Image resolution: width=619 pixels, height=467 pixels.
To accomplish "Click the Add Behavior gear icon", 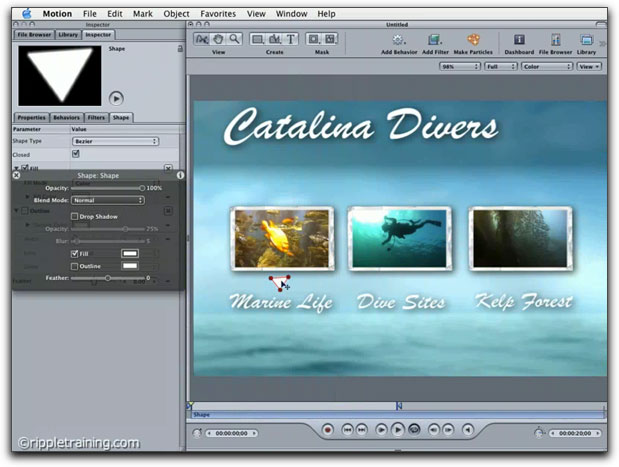I will point(399,39).
